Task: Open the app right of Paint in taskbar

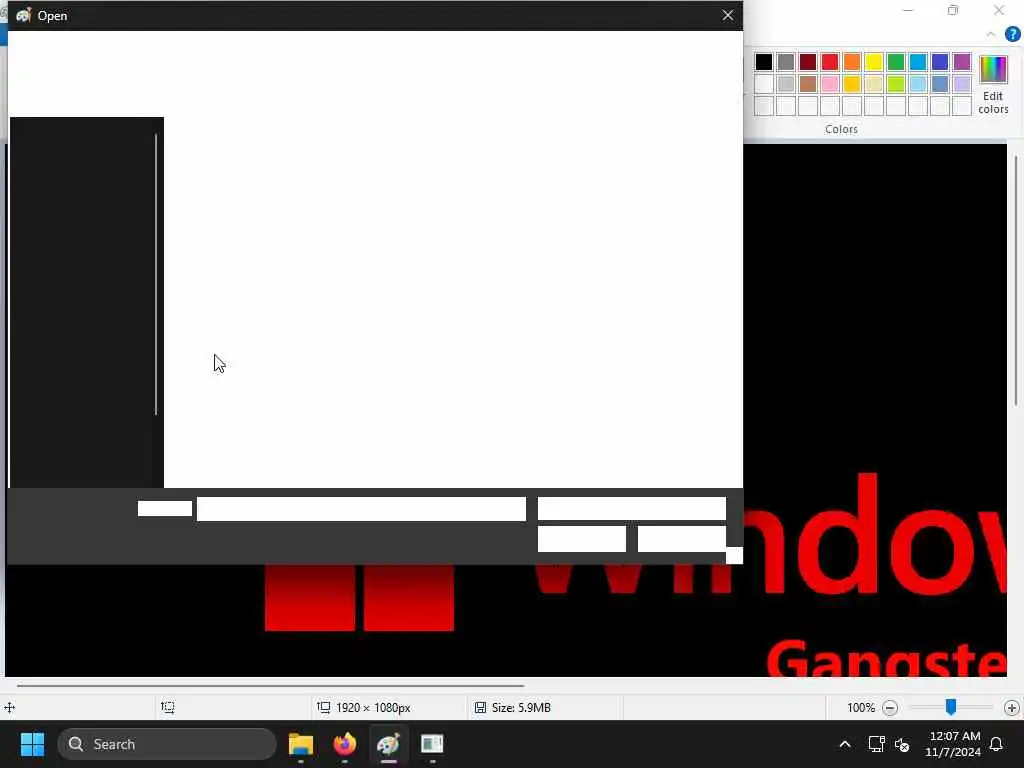Action: pos(432,744)
